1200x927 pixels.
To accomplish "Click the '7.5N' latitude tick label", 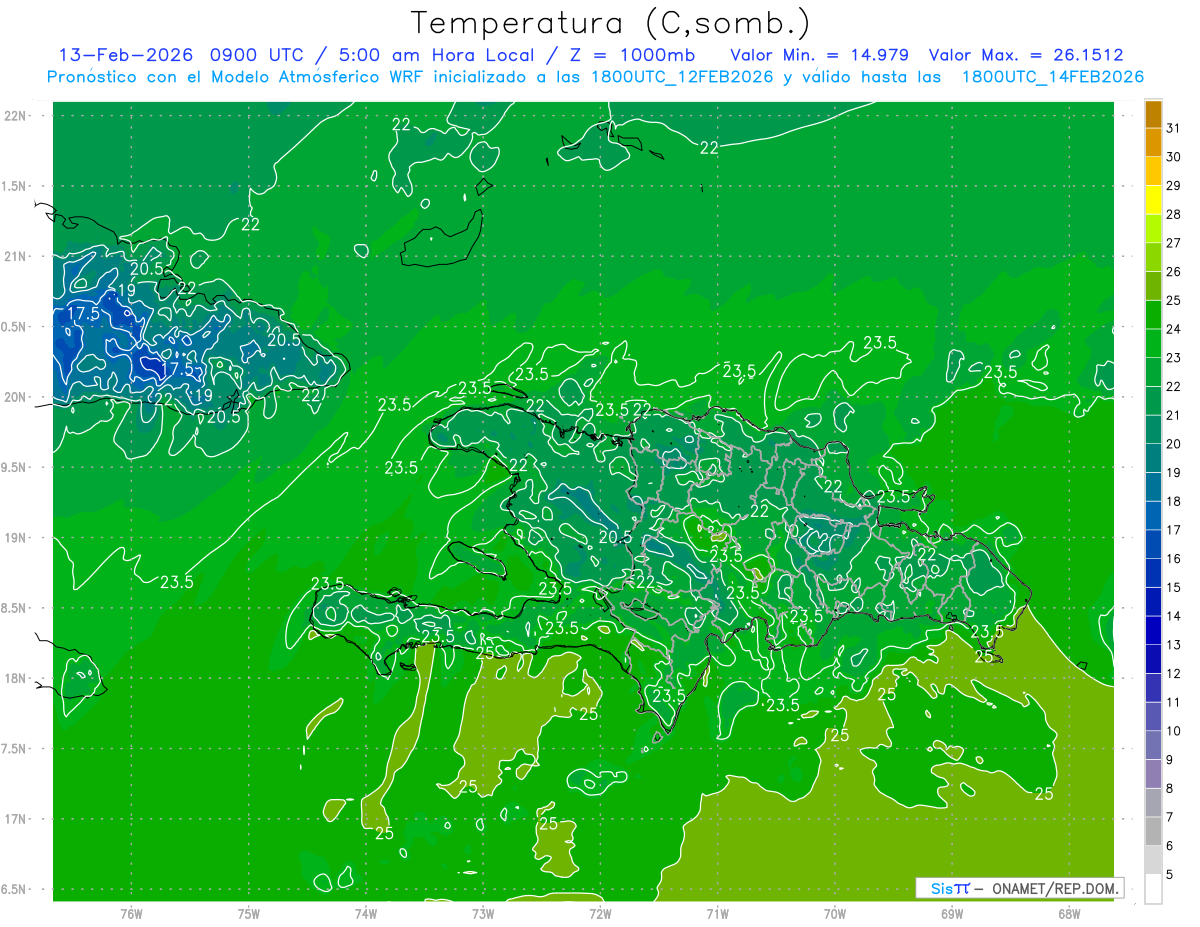I will click(x=15, y=749).
